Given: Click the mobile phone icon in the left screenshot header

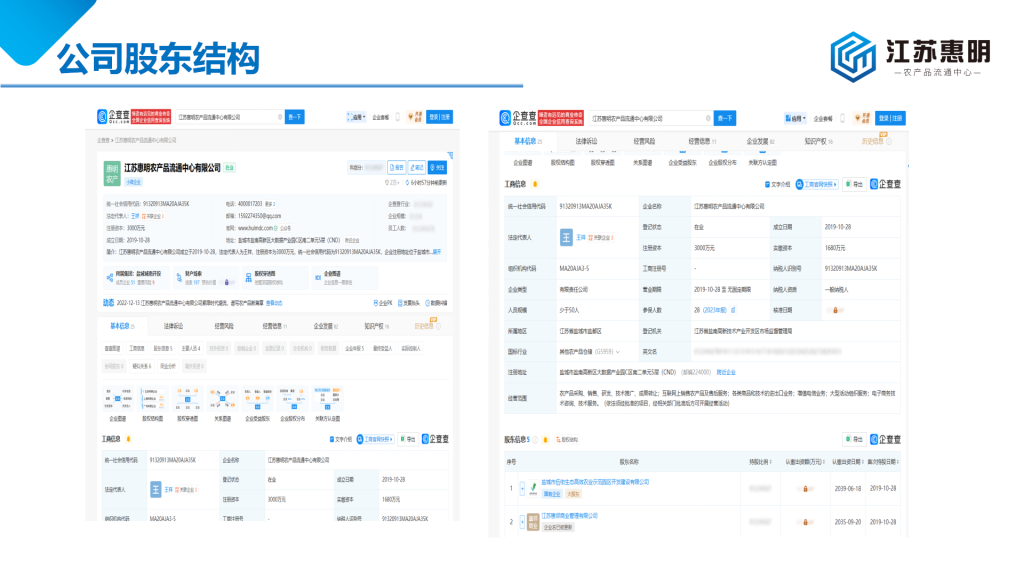Looking at the screenshot, I should (398, 118).
